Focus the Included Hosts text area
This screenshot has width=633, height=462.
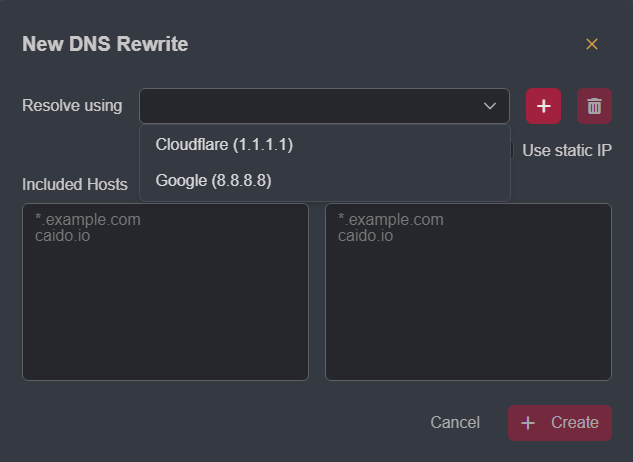pyautogui.click(x=166, y=292)
